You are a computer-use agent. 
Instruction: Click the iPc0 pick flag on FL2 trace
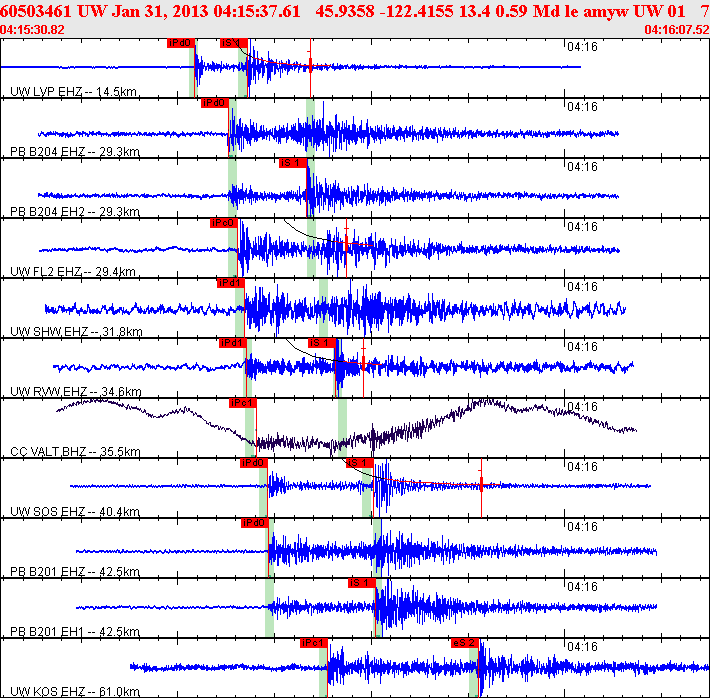click(224, 223)
